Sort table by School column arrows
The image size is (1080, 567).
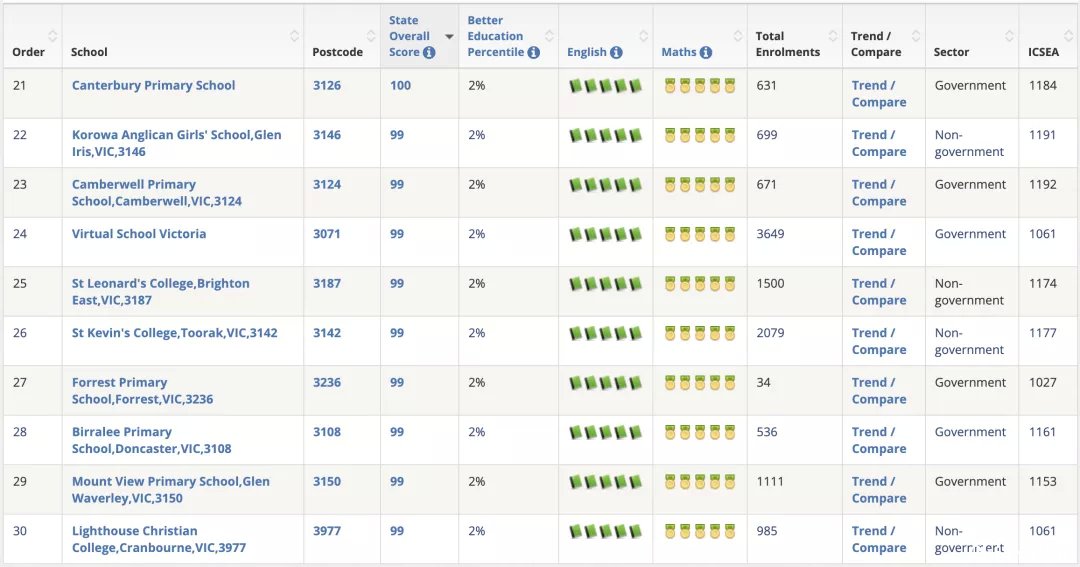(294, 36)
